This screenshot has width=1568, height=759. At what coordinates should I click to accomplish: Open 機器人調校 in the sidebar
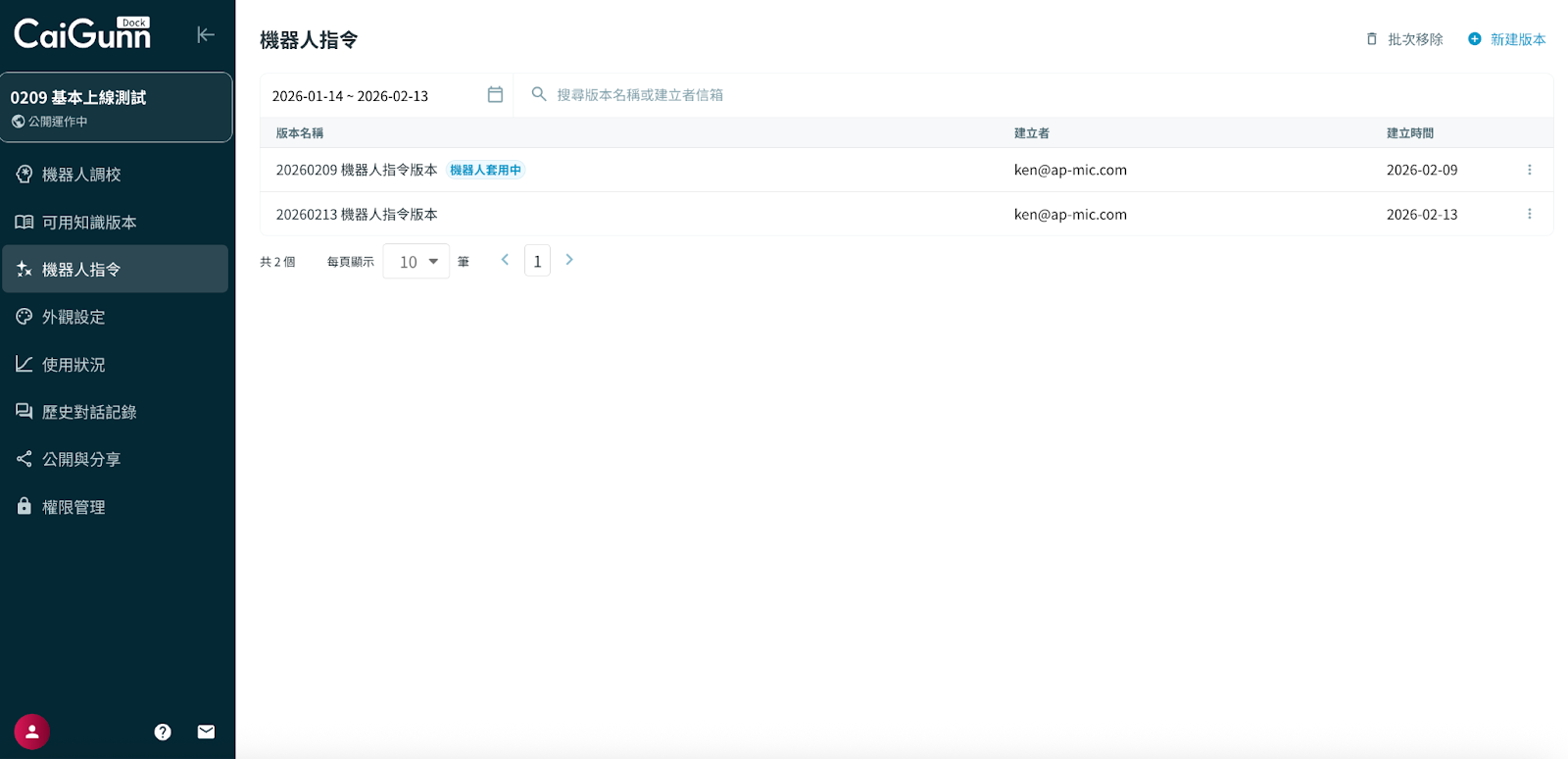[81, 175]
